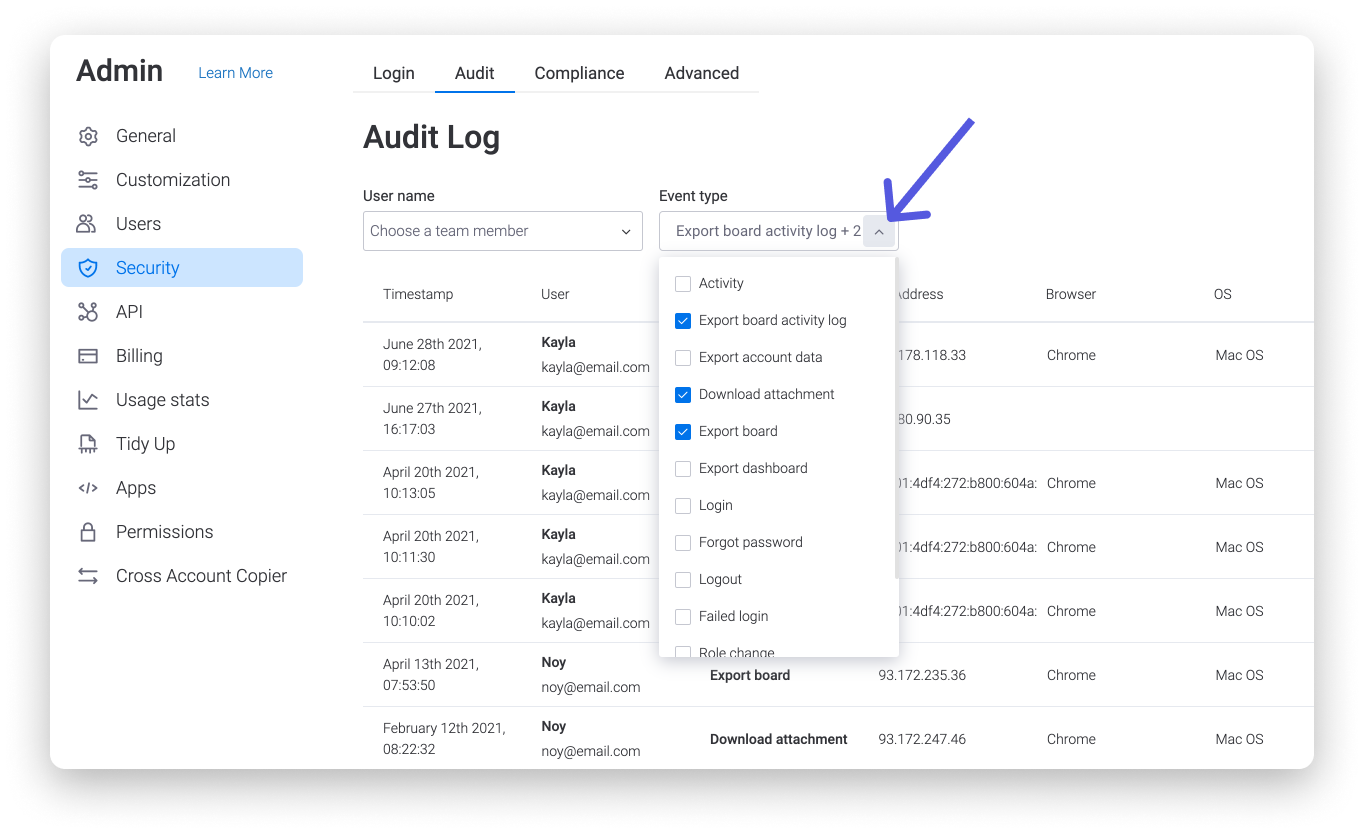Click the Permissions lock icon

point(88,532)
